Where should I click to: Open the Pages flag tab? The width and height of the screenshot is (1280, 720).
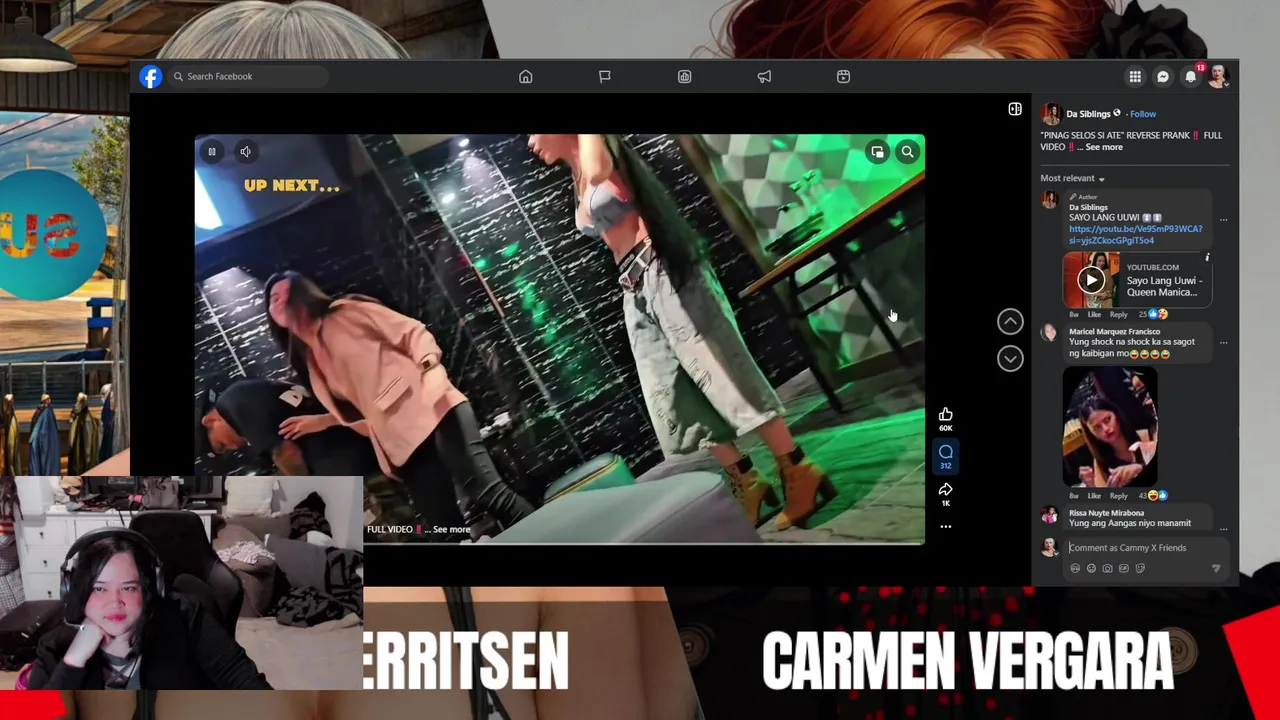coord(605,77)
